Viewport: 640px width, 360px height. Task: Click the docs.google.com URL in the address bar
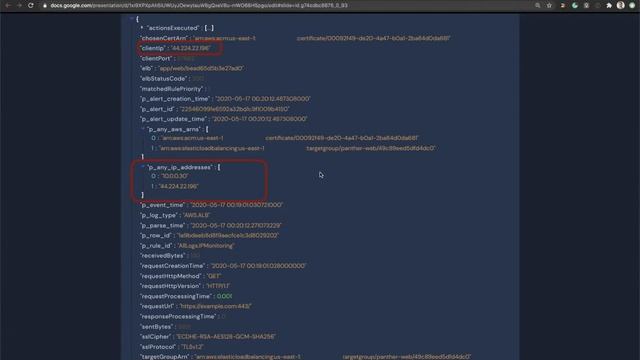click(x=199, y=6)
